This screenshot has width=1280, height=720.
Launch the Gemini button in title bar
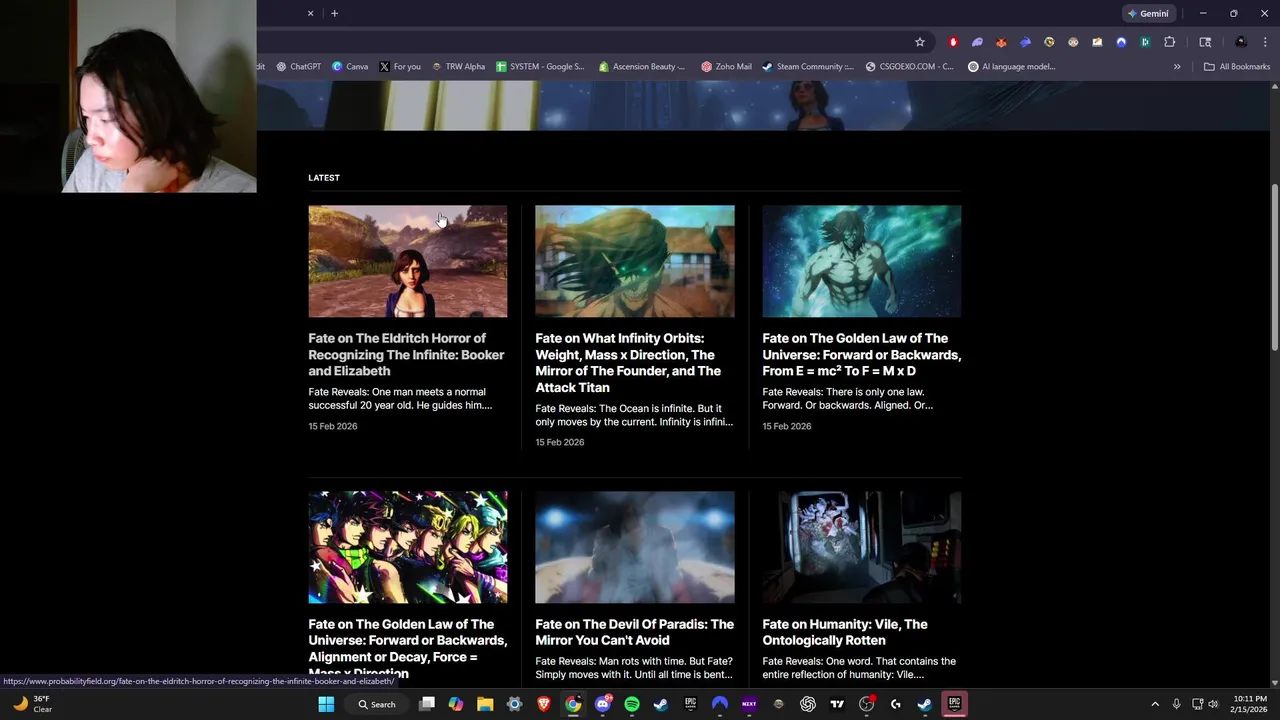coord(1148,14)
